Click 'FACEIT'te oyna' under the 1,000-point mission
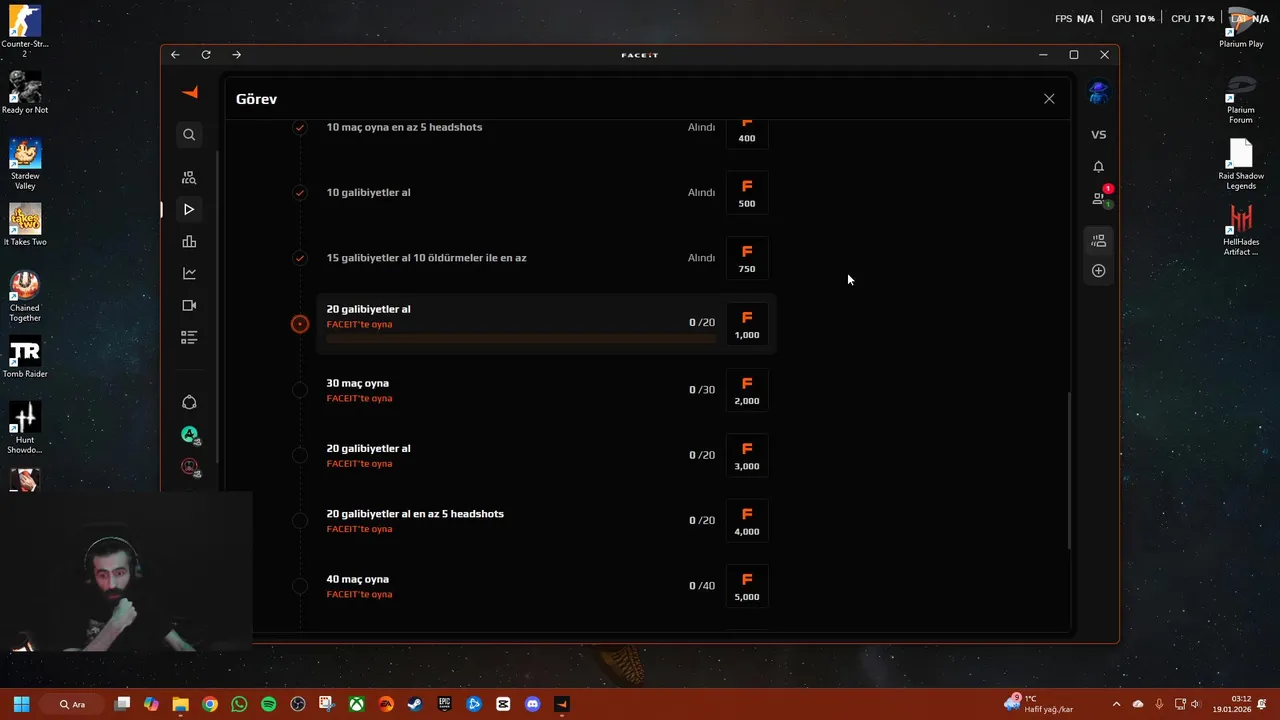Viewport: 1280px width, 720px height. point(359,324)
